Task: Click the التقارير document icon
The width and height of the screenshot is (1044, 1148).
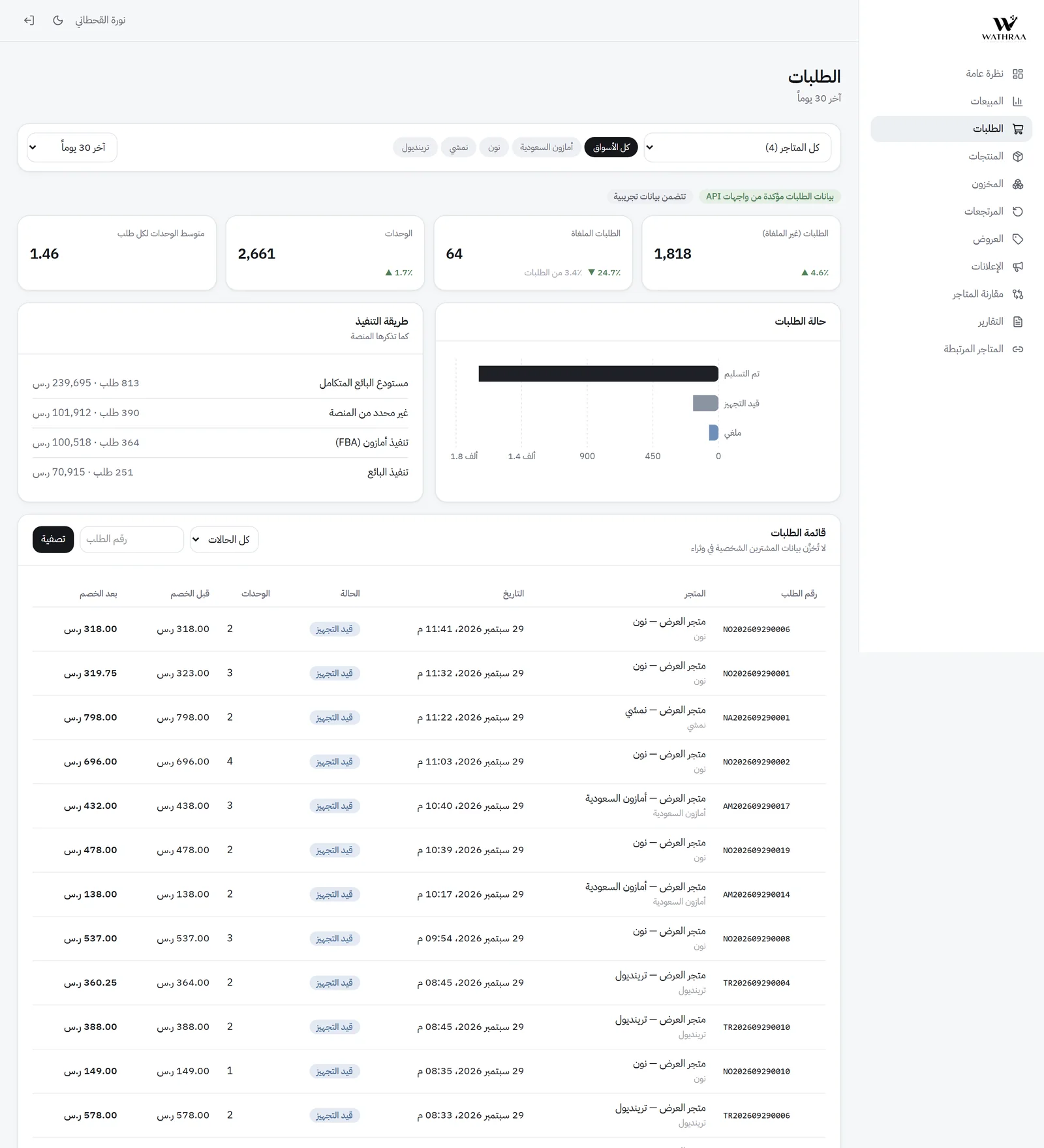Action: coord(1017,322)
